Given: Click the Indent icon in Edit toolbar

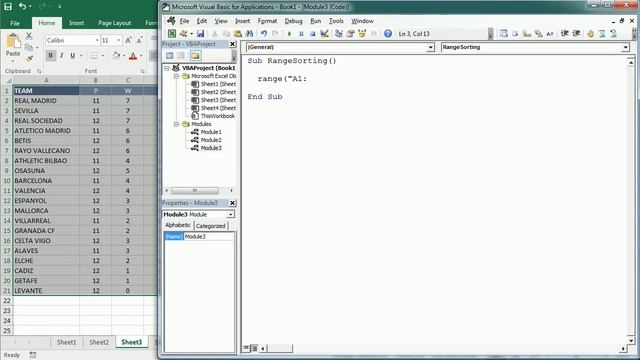Looking at the screenshot, I should click(x=565, y=34).
